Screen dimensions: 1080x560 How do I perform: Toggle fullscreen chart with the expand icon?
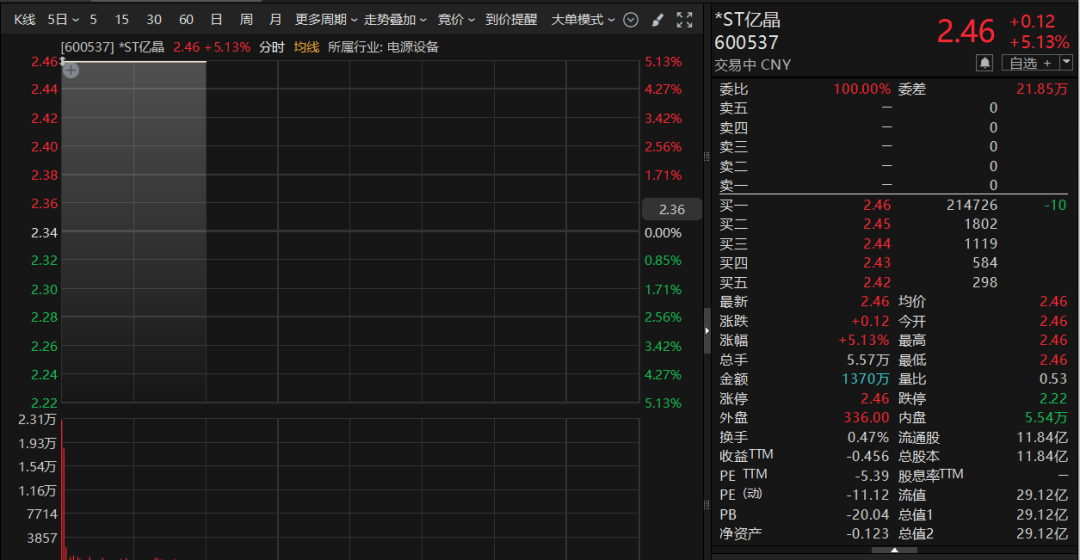[685, 20]
